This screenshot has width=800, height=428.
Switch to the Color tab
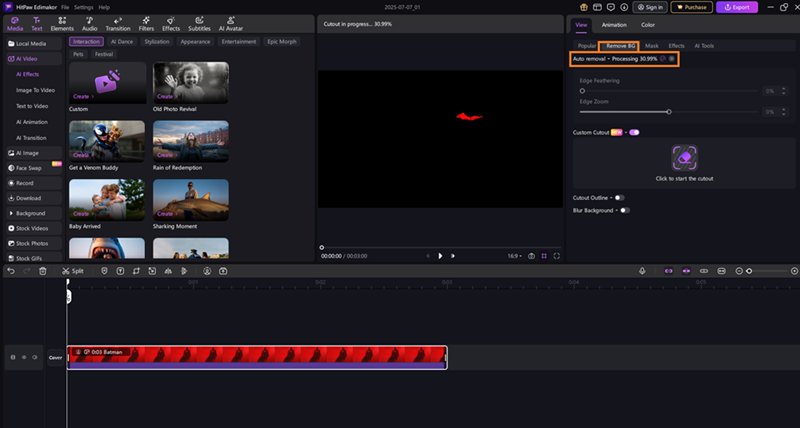tap(648, 25)
